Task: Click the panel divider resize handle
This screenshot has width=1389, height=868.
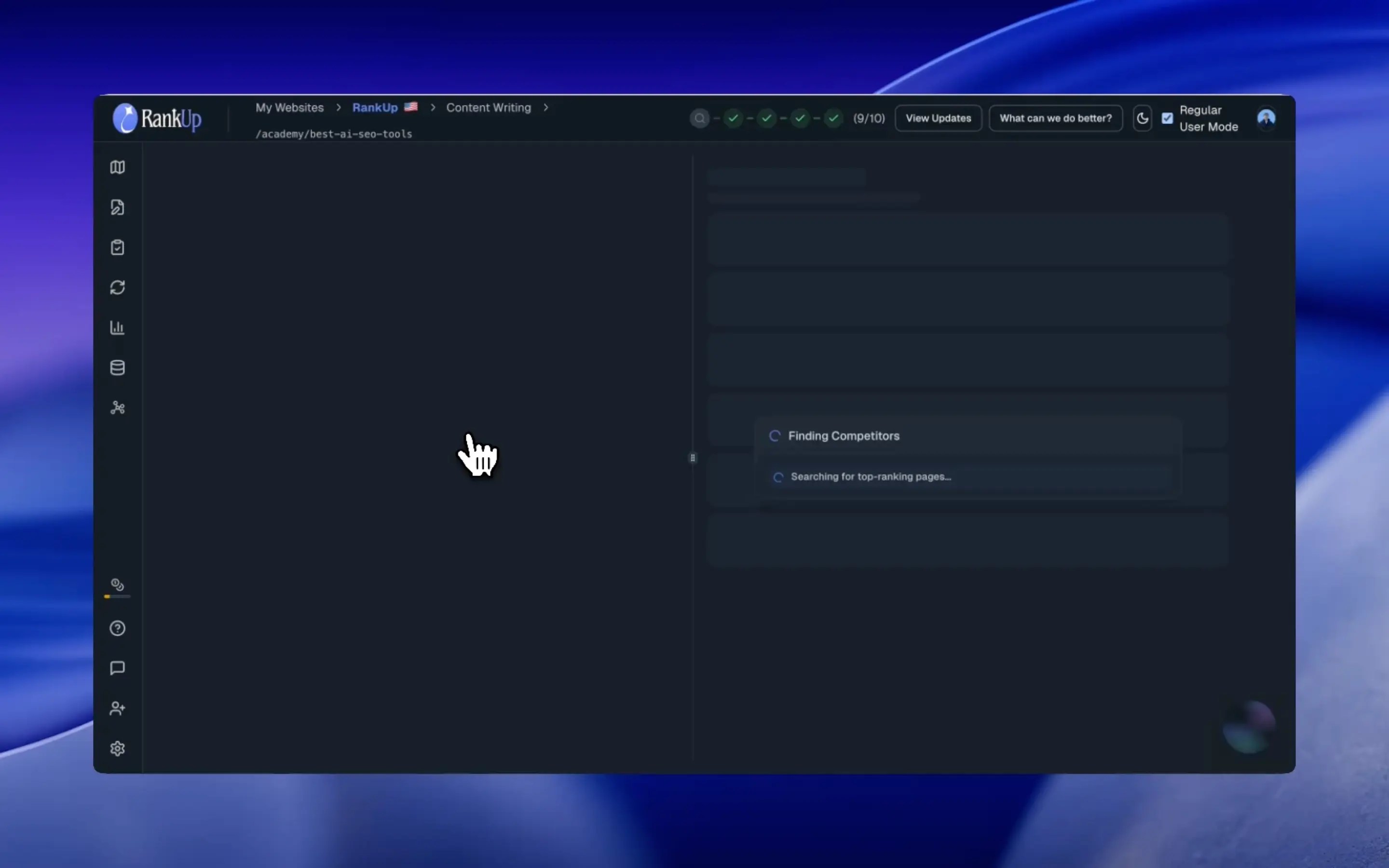Action: coord(693,458)
